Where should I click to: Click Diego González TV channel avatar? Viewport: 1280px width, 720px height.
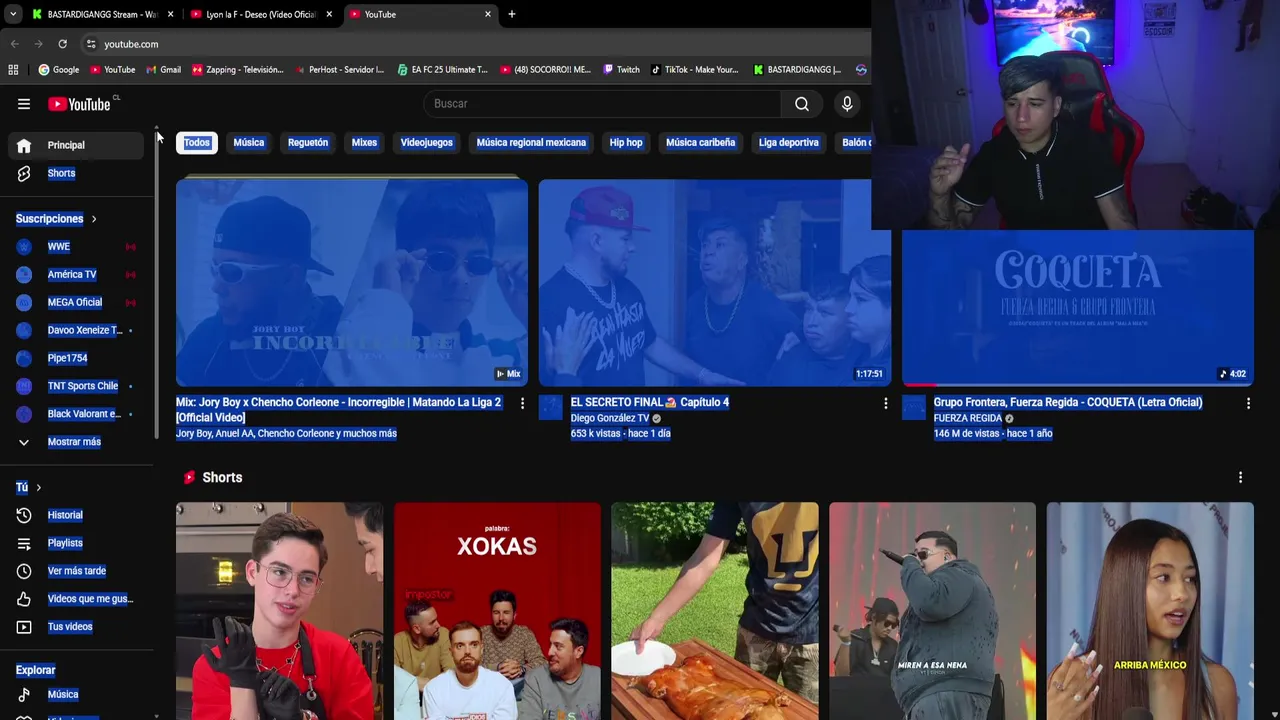pyautogui.click(x=551, y=407)
